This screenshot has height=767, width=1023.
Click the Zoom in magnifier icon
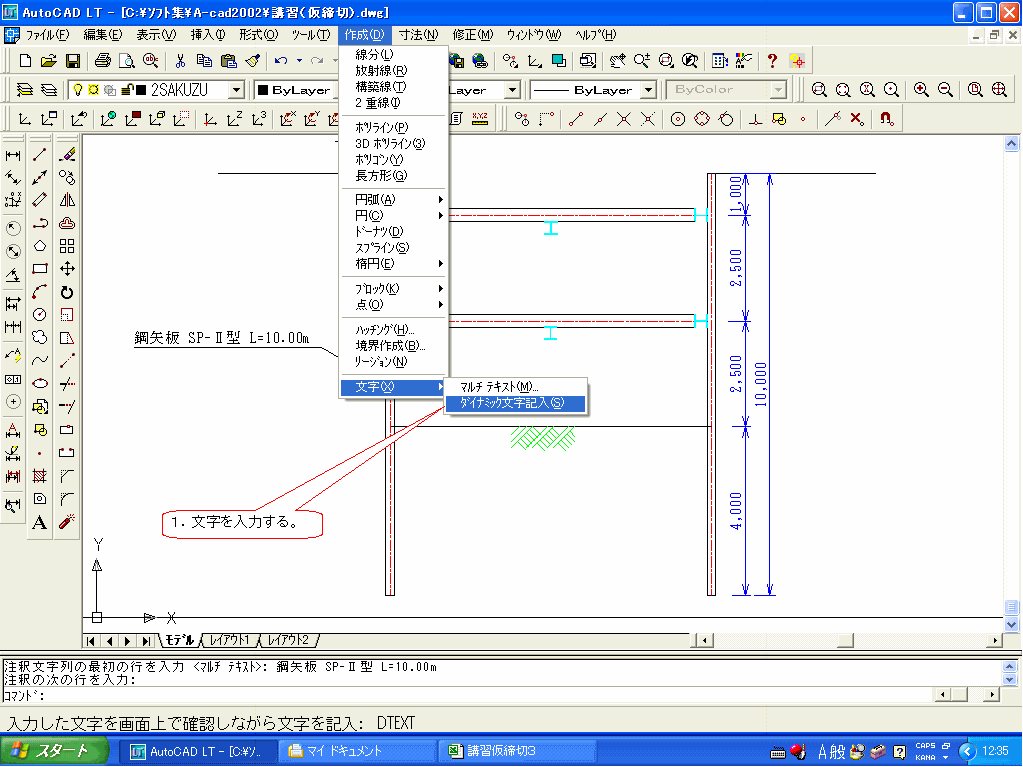click(921, 89)
